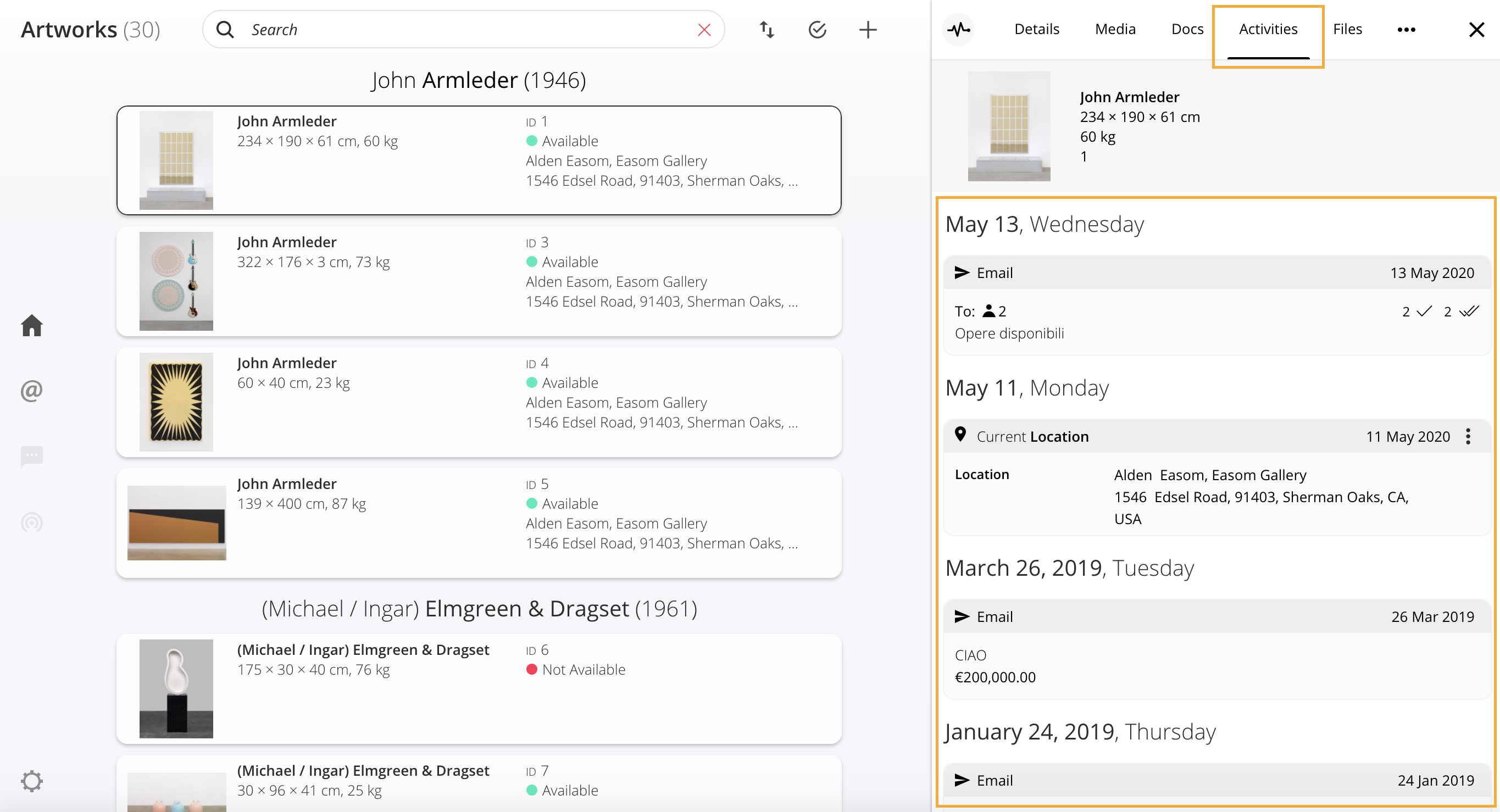Click the send icon of 26 Mar 2019 email
The height and width of the screenshot is (812, 1500).
(x=962, y=616)
